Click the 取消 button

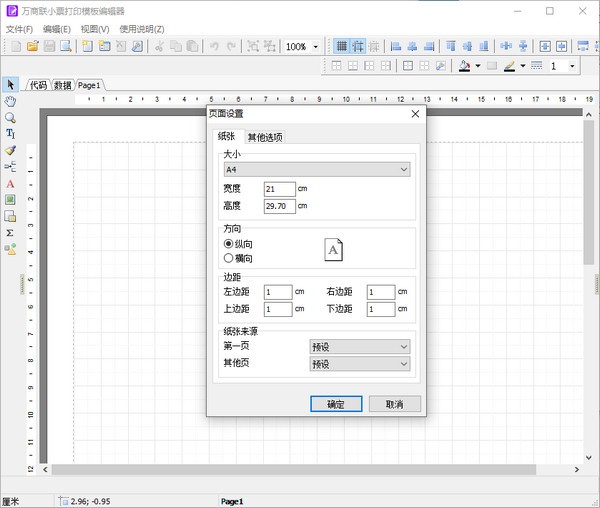point(395,404)
